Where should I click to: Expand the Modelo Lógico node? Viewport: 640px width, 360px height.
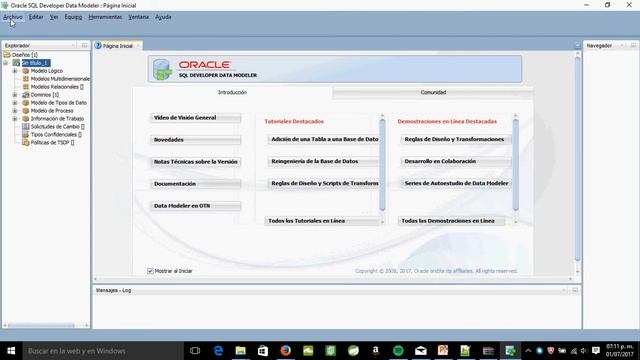[15, 71]
